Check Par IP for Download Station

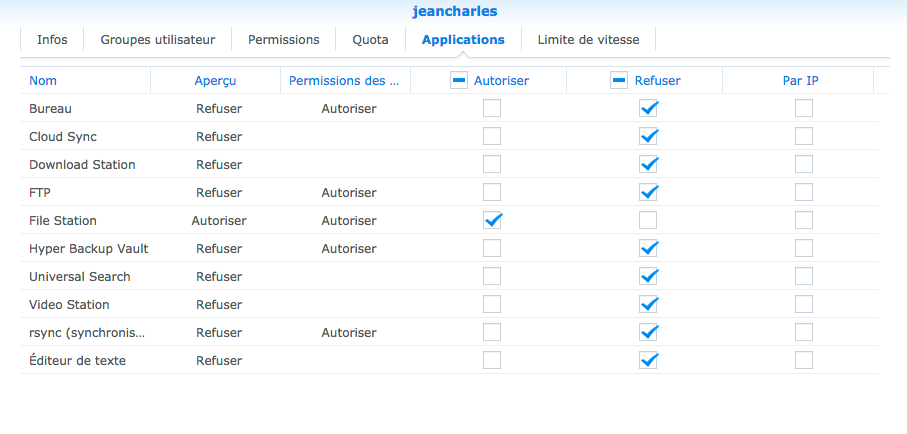[x=804, y=164]
